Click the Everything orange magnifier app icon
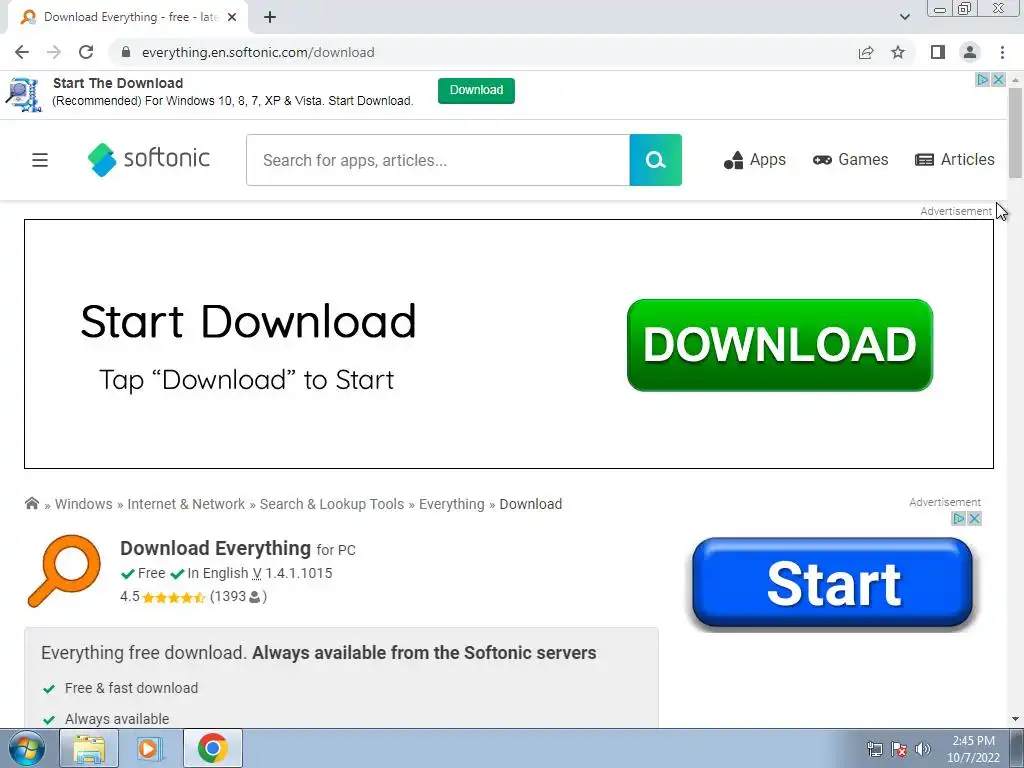1024x768 pixels. coord(64,571)
